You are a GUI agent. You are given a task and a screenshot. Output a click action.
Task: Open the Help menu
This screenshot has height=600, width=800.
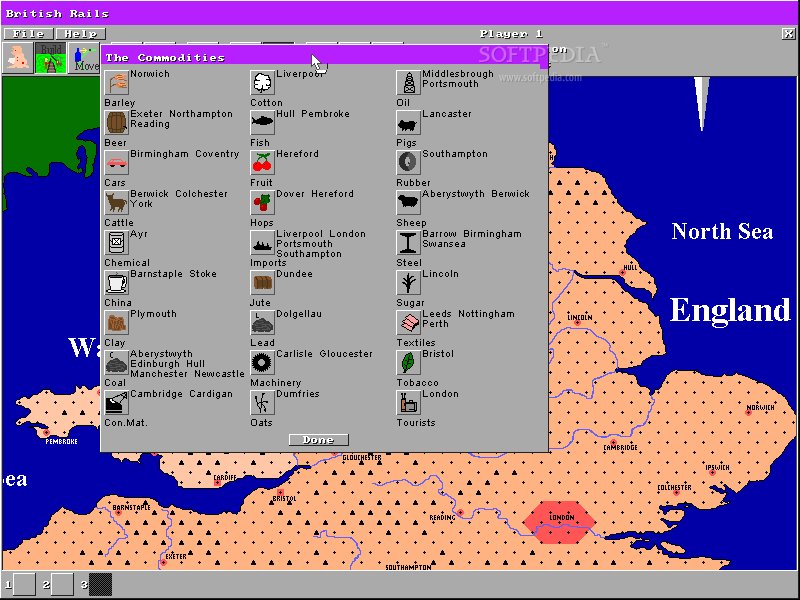tap(81, 34)
